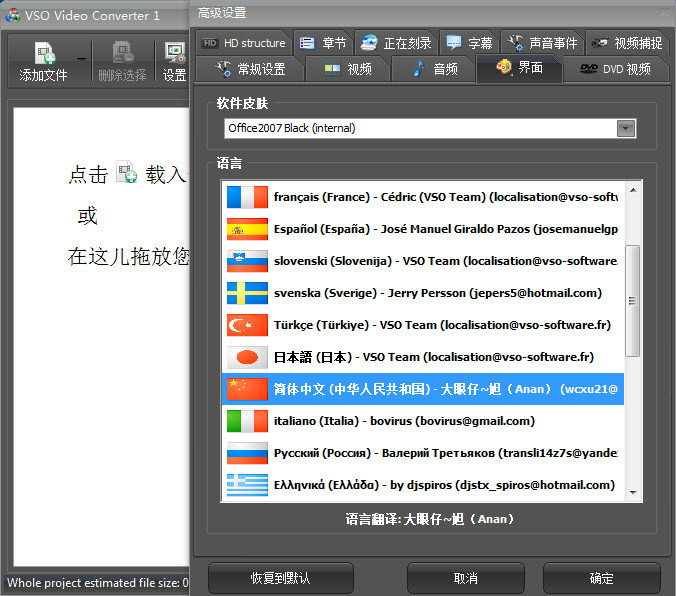This screenshot has width=676, height=596.
Task: Click the language list scroll-up arrow
Action: point(633,190)
